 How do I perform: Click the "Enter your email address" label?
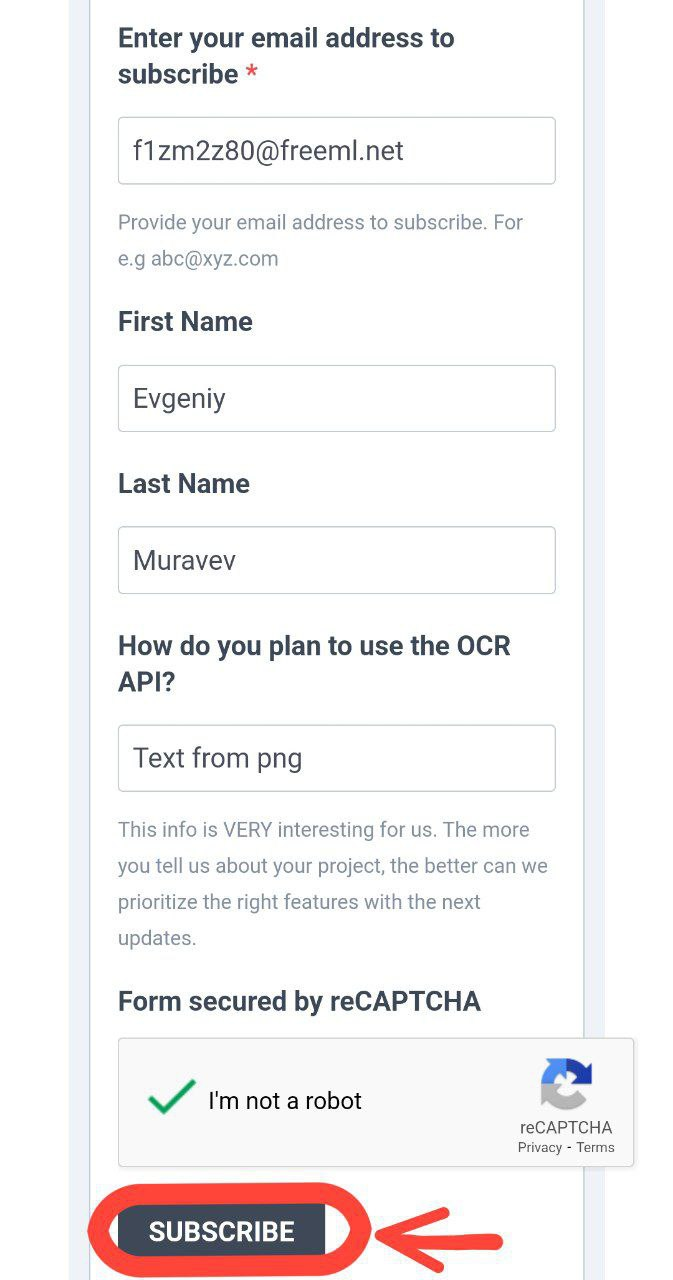coord(286,56)
